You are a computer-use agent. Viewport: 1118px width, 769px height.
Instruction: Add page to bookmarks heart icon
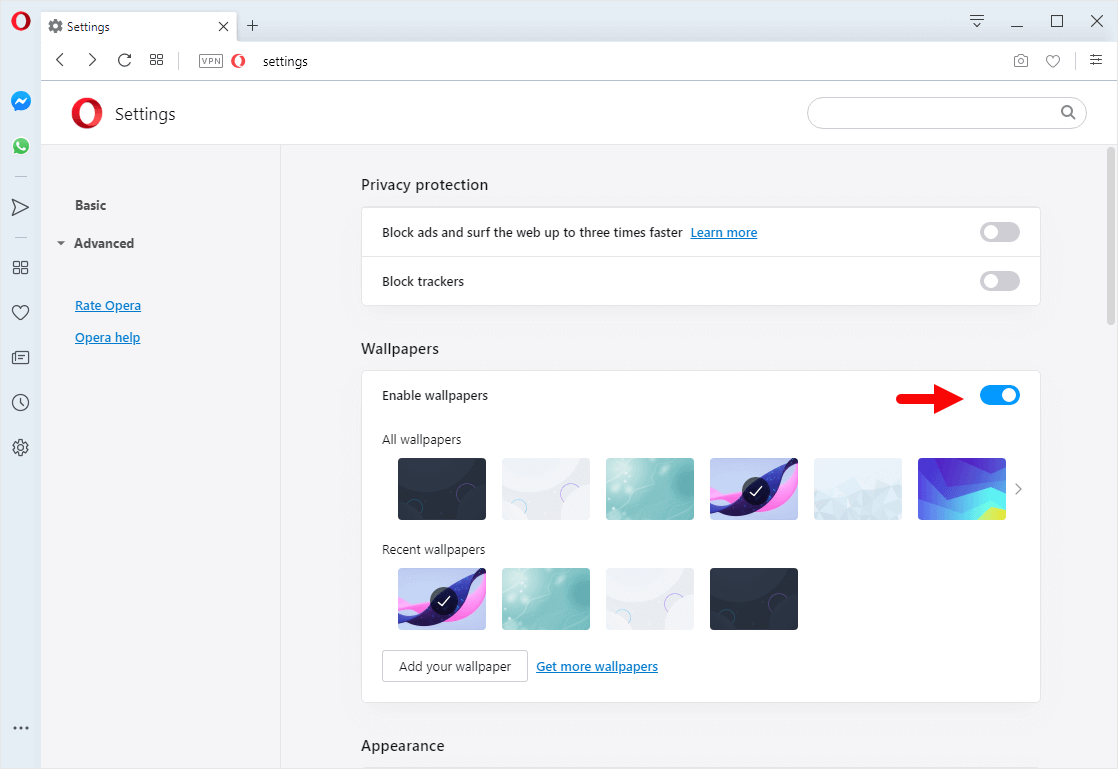coord(1052,61)
